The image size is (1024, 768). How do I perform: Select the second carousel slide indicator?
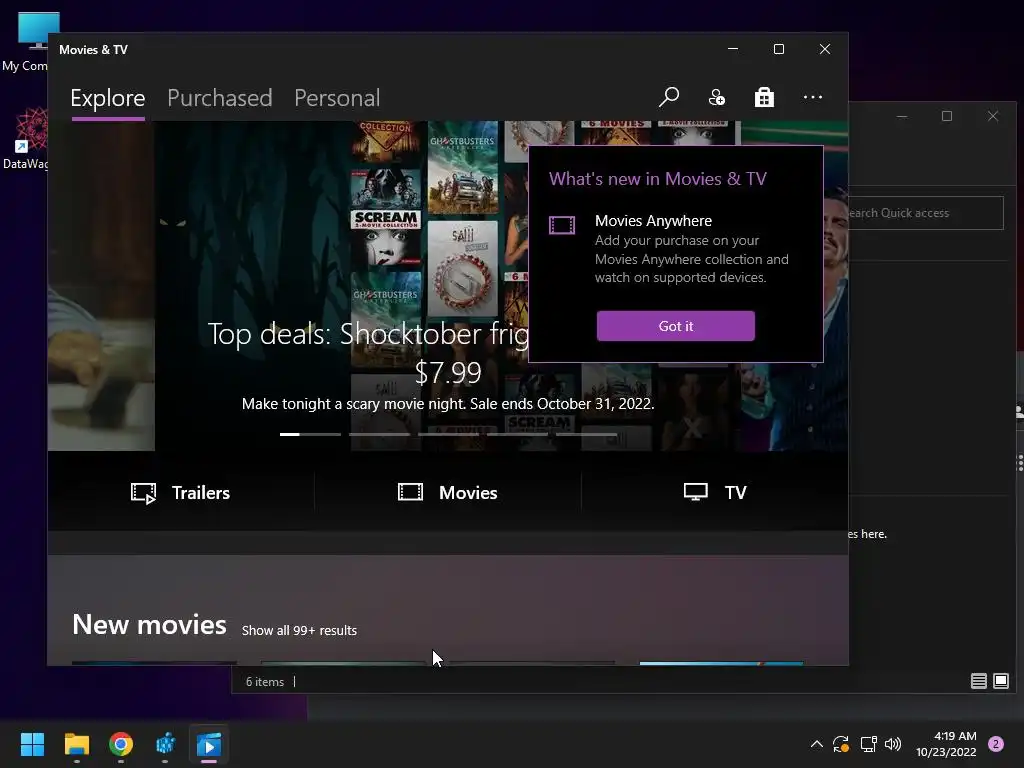(x=379, y=434)
